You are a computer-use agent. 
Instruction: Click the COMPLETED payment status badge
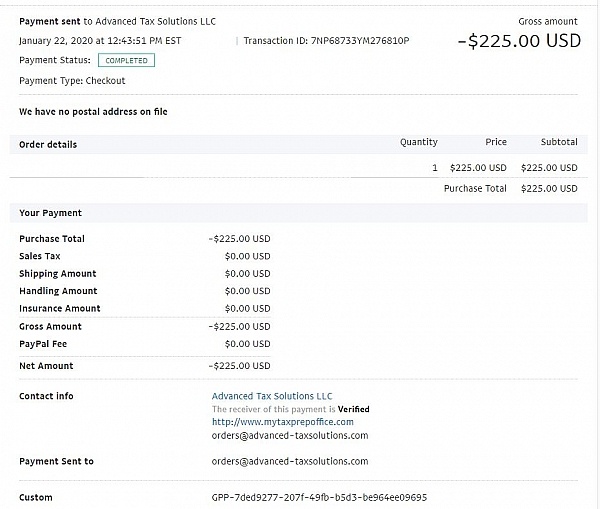click(126, 61)
